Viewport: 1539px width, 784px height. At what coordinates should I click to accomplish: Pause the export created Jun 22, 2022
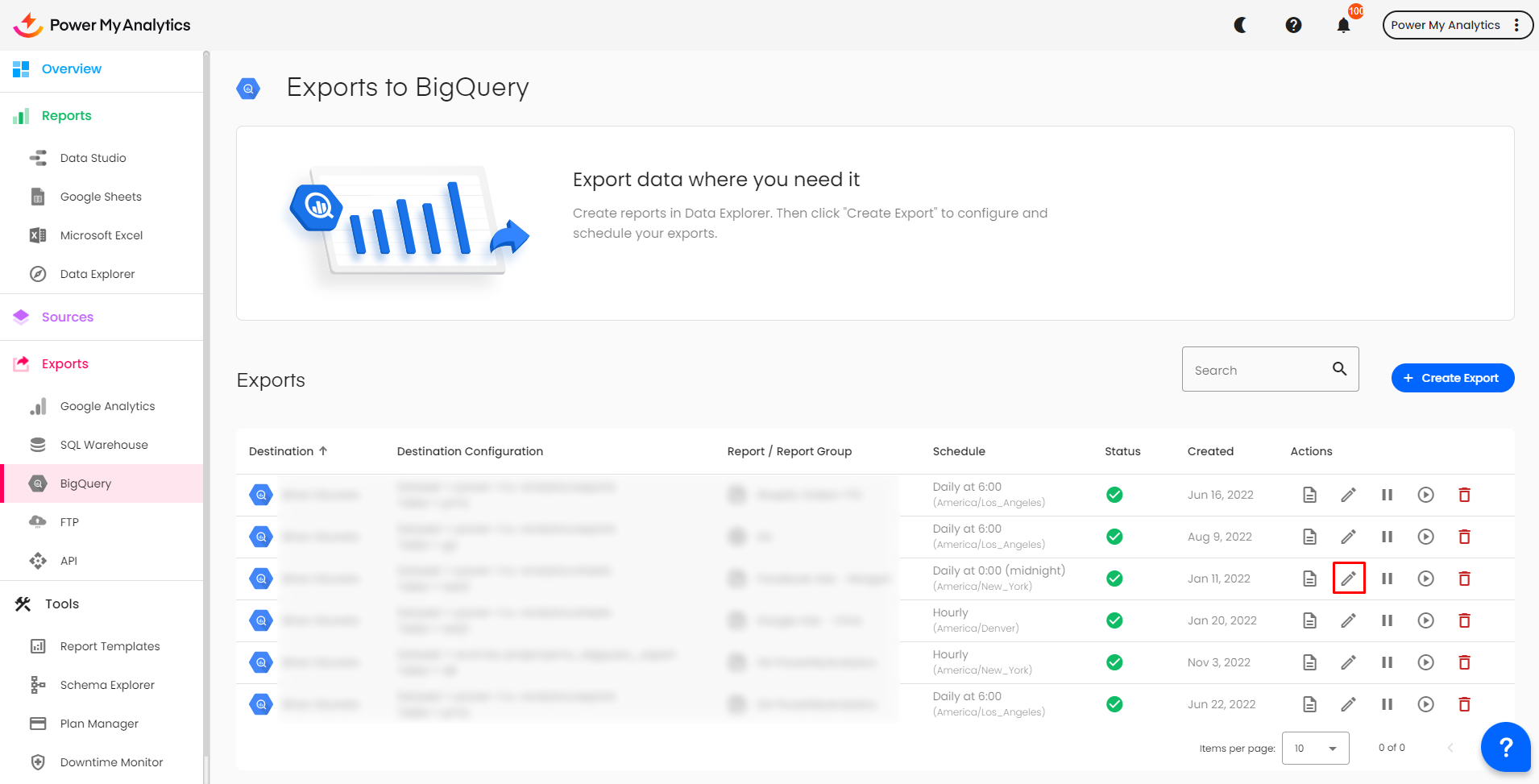click(x=1387, y=704)
